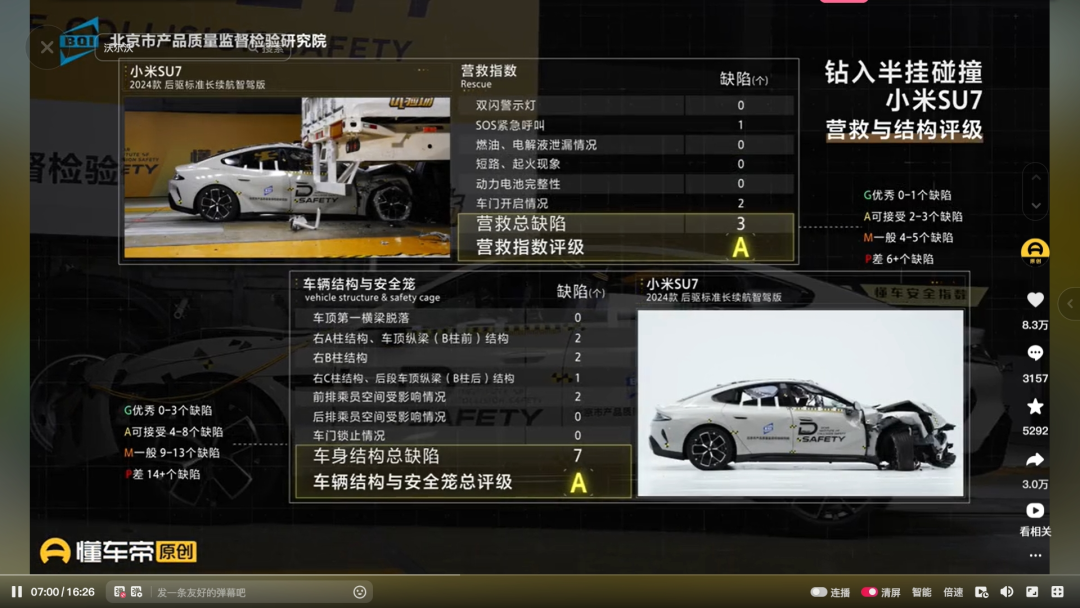
Task: Toggle the 连播 autoplay switch
Action: click(x=819, y=592)
